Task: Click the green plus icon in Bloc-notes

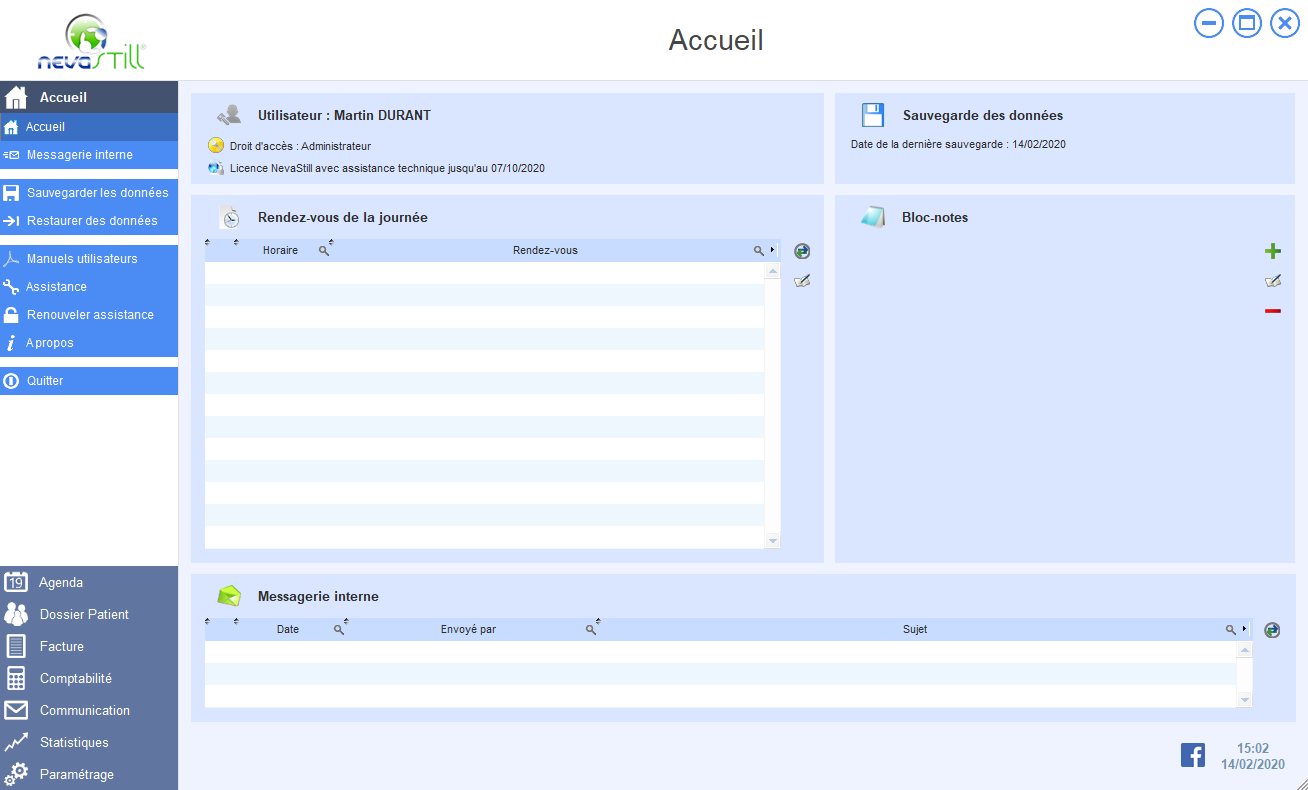Action: [x=1272, y=251]
